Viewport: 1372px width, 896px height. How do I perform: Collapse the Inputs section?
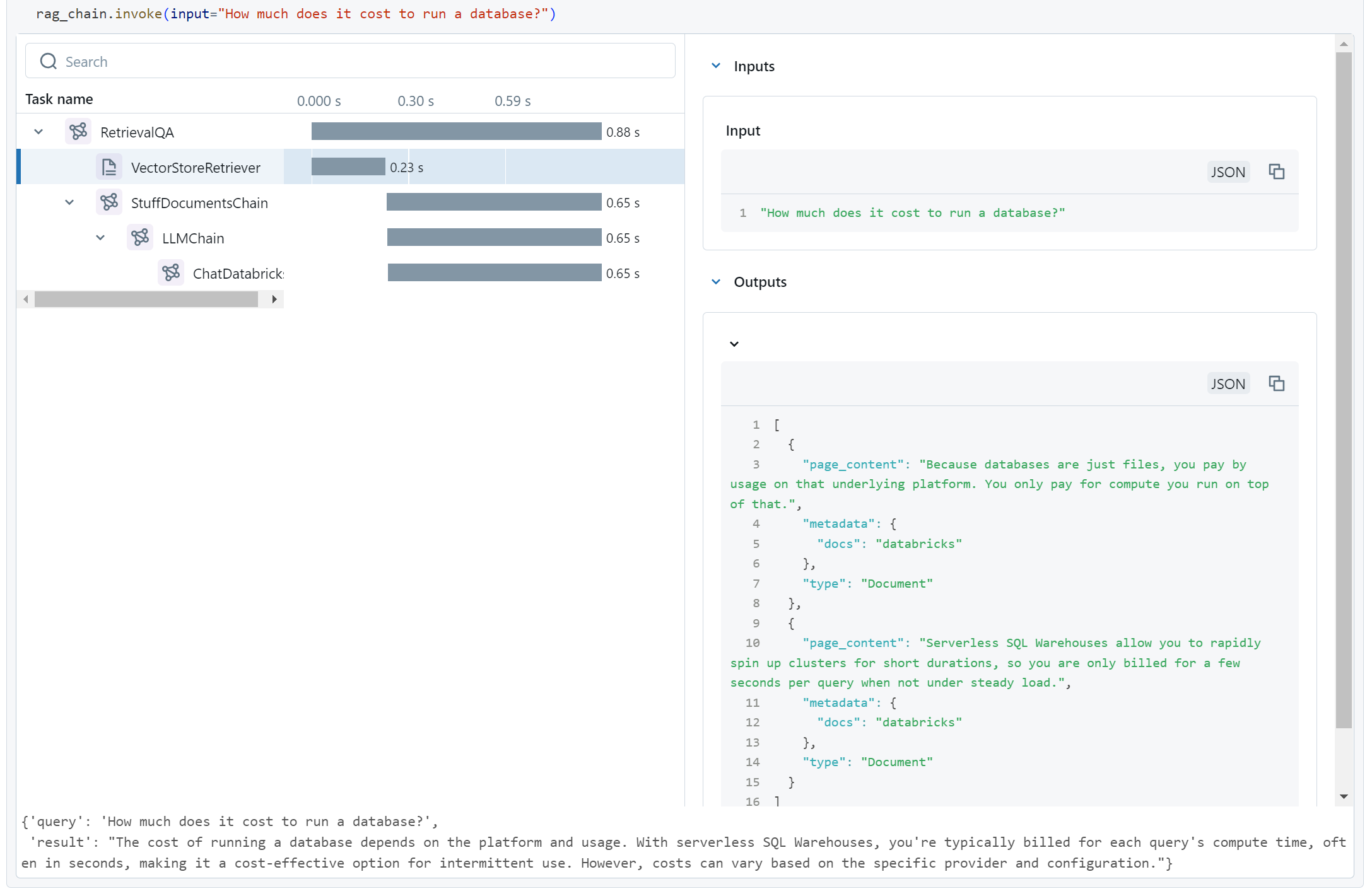716,66
